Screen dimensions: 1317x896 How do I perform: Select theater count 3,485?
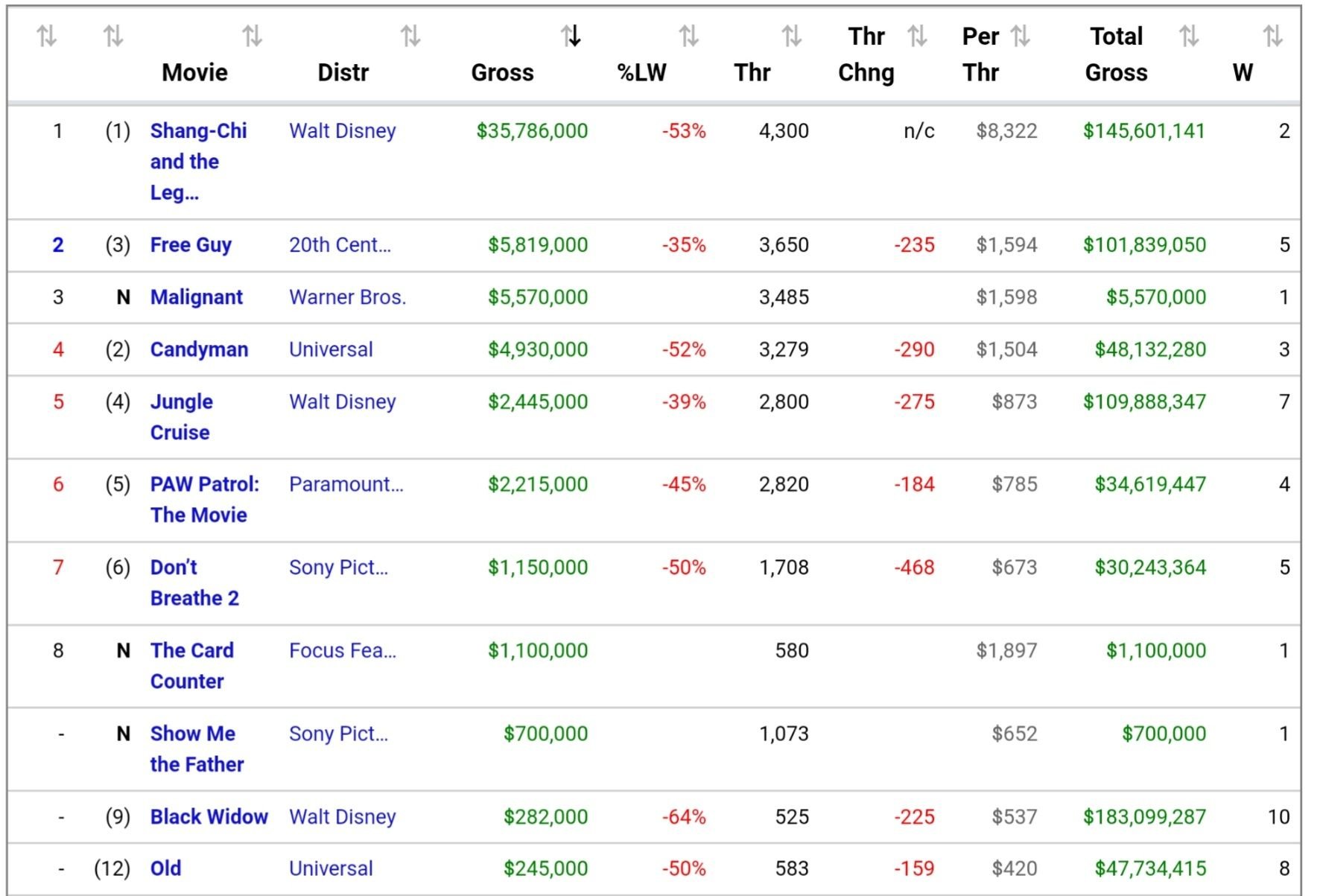784,297
